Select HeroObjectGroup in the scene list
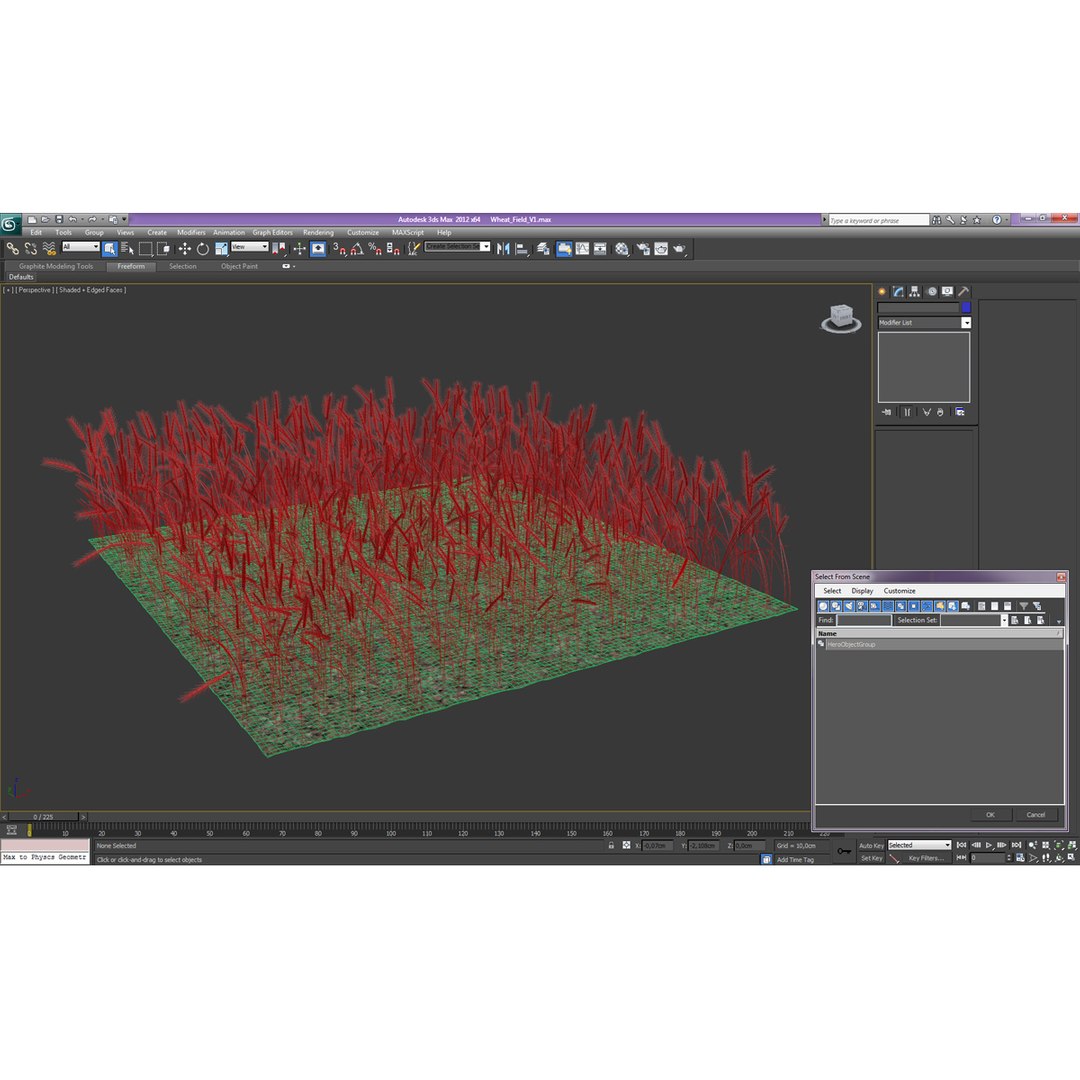The height and width of the screenshot is (1080, 1080). [x=939, y=645]
